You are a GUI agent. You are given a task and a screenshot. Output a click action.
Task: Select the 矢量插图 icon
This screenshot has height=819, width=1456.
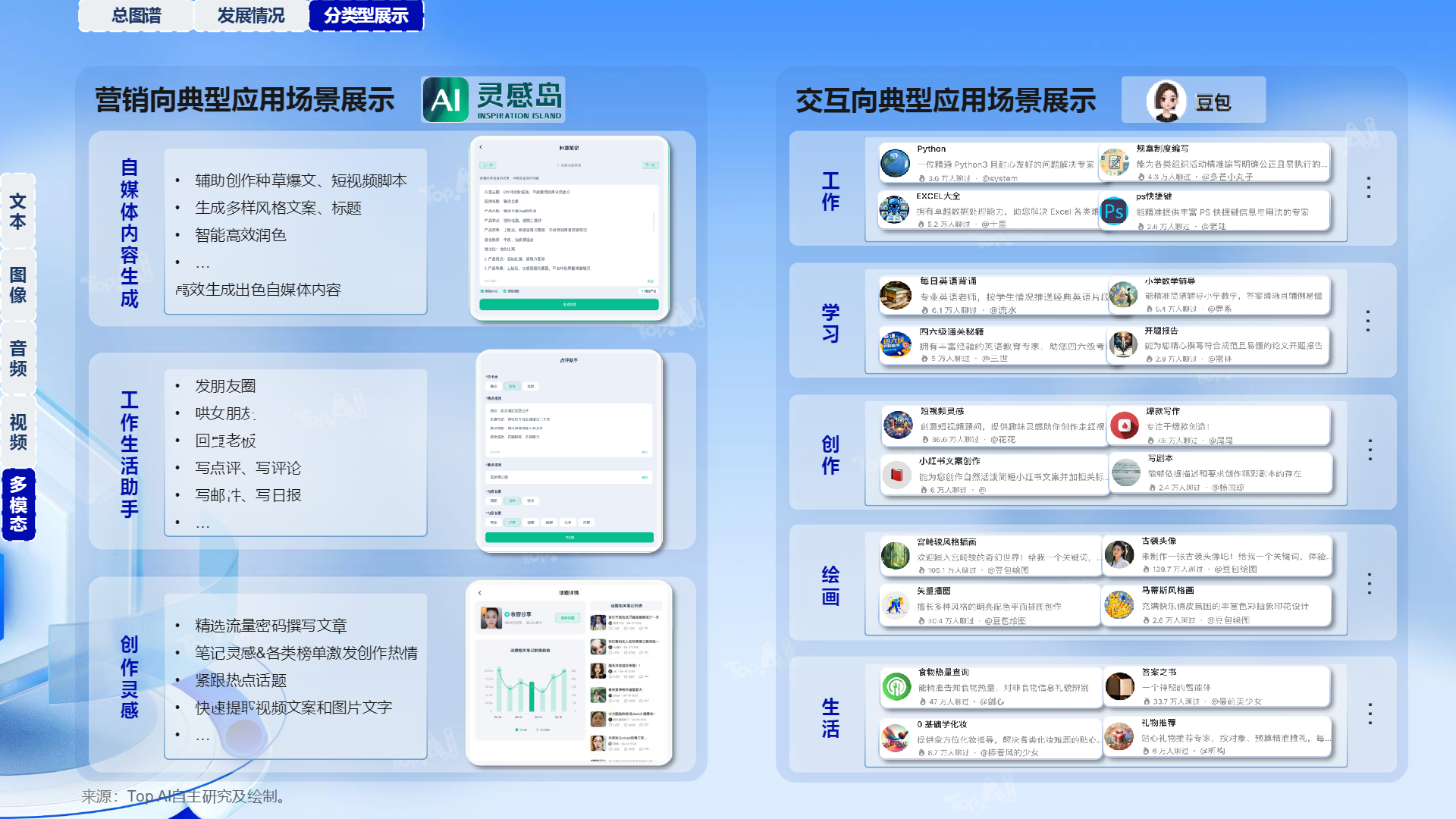[x=896, y=605]
